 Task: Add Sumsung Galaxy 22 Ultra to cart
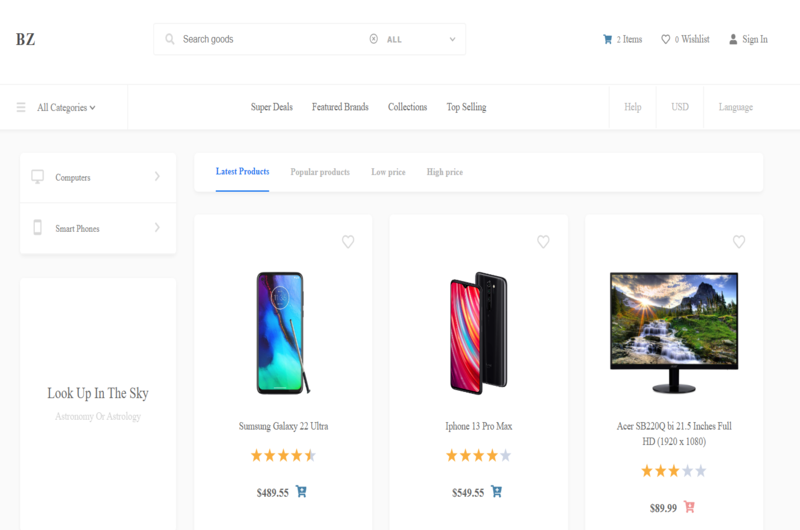point(301,492)
